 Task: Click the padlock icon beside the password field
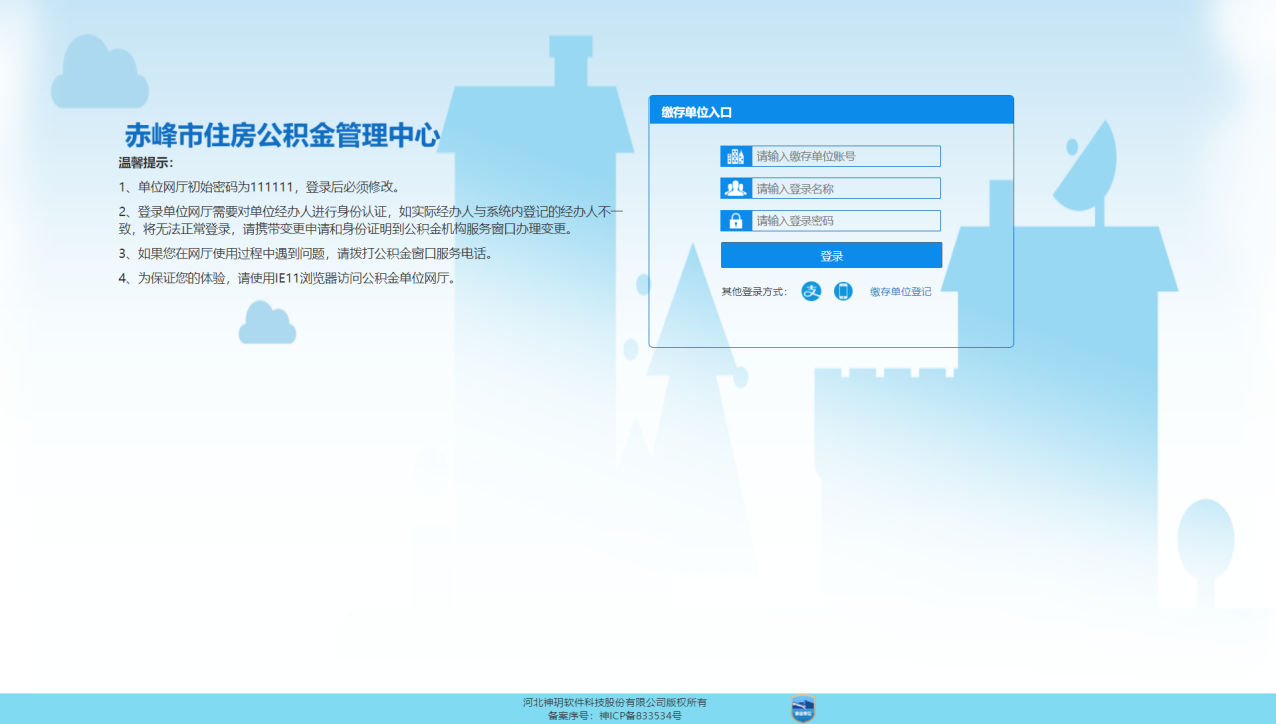click(x=736, y=221)
